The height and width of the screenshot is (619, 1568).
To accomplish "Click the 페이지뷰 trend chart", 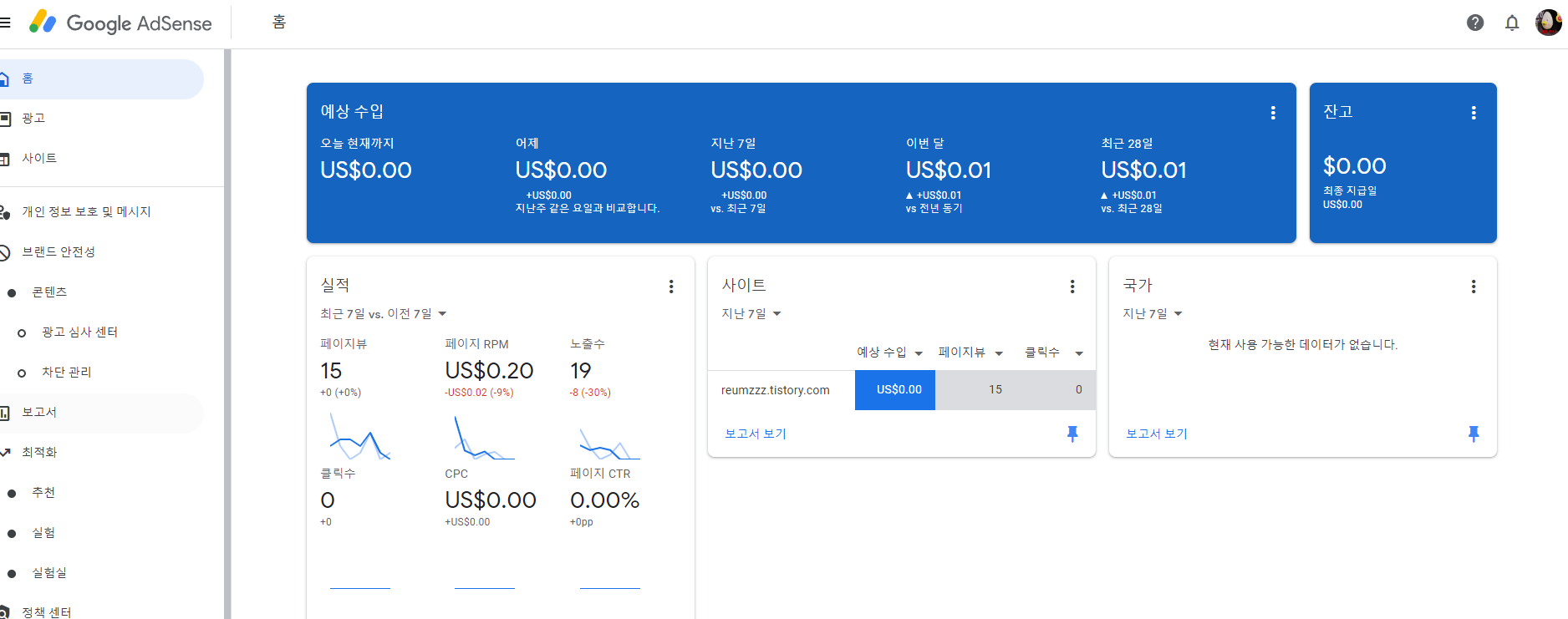I will [360, 437].
